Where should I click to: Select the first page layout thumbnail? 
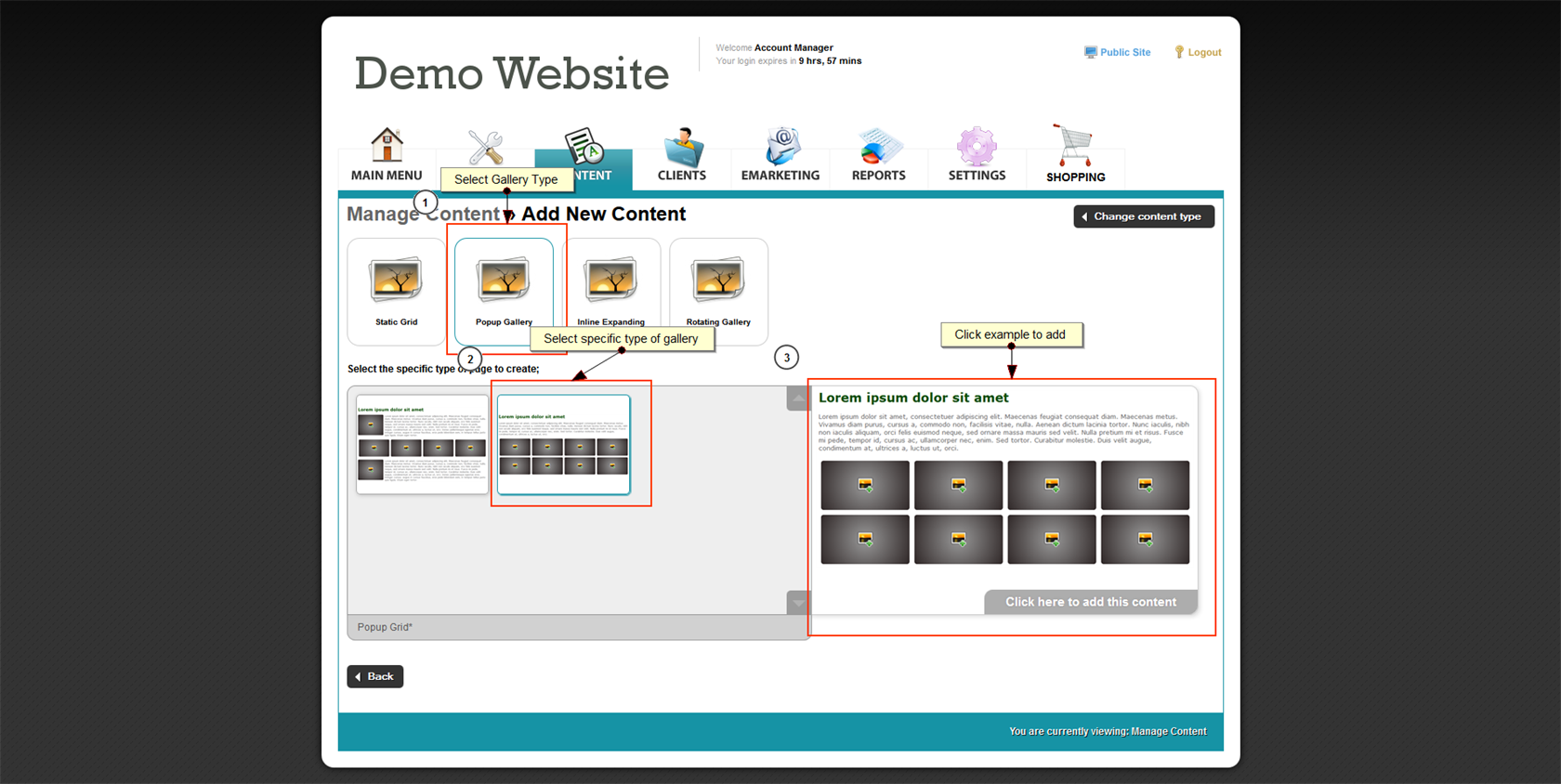(423, 444)
